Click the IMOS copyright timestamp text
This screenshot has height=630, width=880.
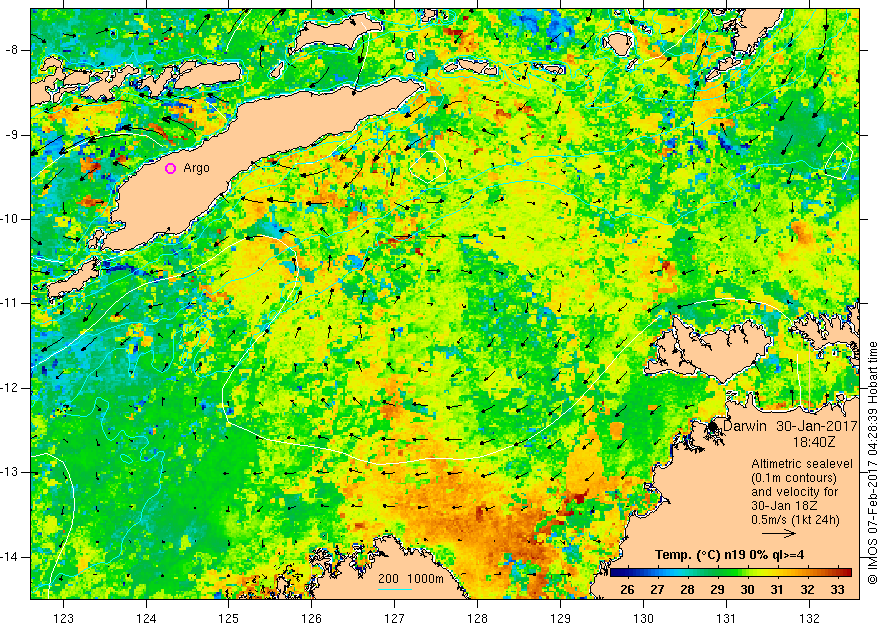872,463
